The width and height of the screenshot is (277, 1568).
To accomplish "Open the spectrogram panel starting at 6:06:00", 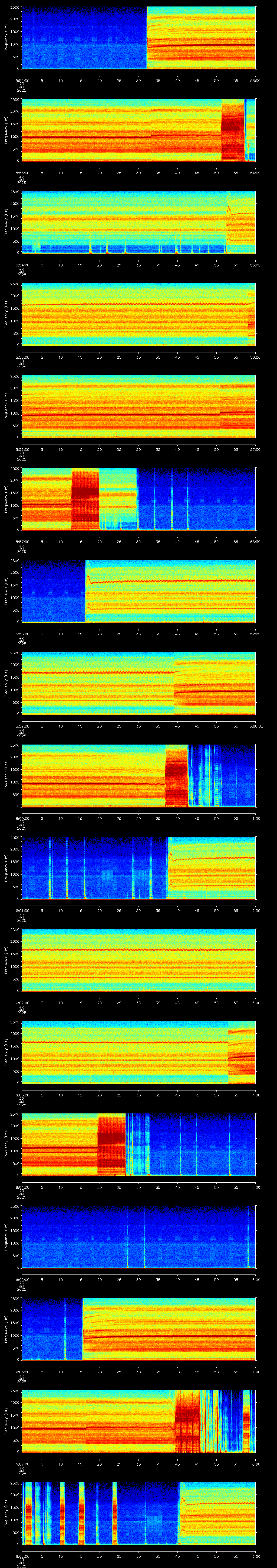I will pyautogui.click(x=138, y=1329).
